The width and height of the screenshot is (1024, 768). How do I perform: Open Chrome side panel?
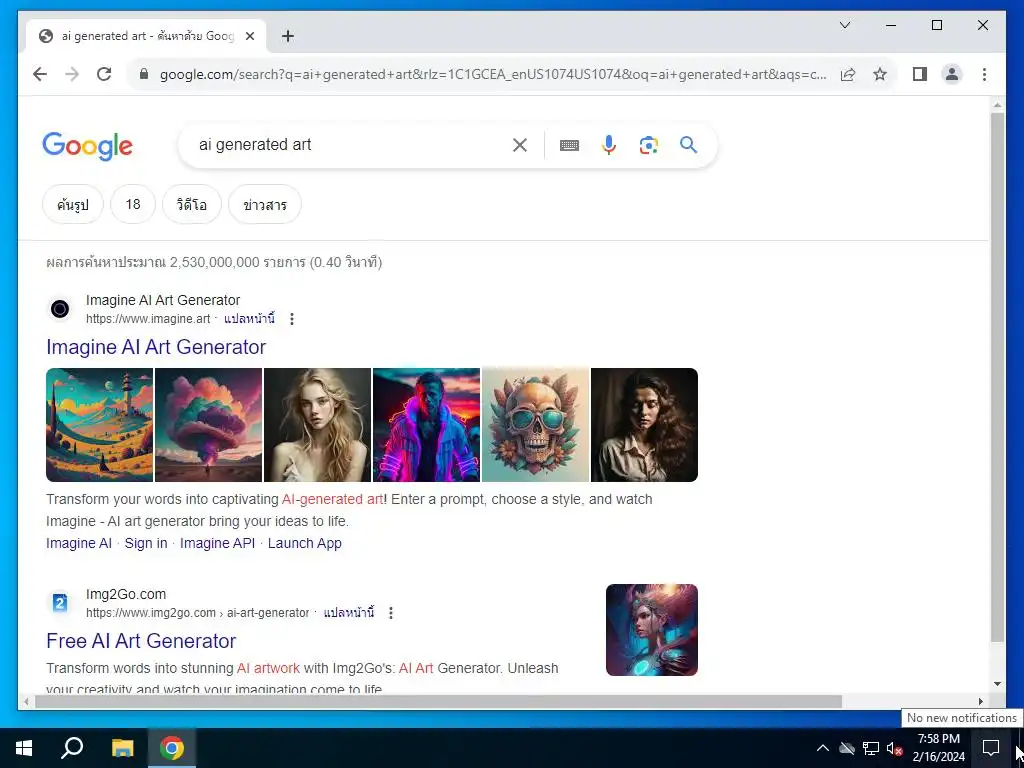tap(920, 74)
